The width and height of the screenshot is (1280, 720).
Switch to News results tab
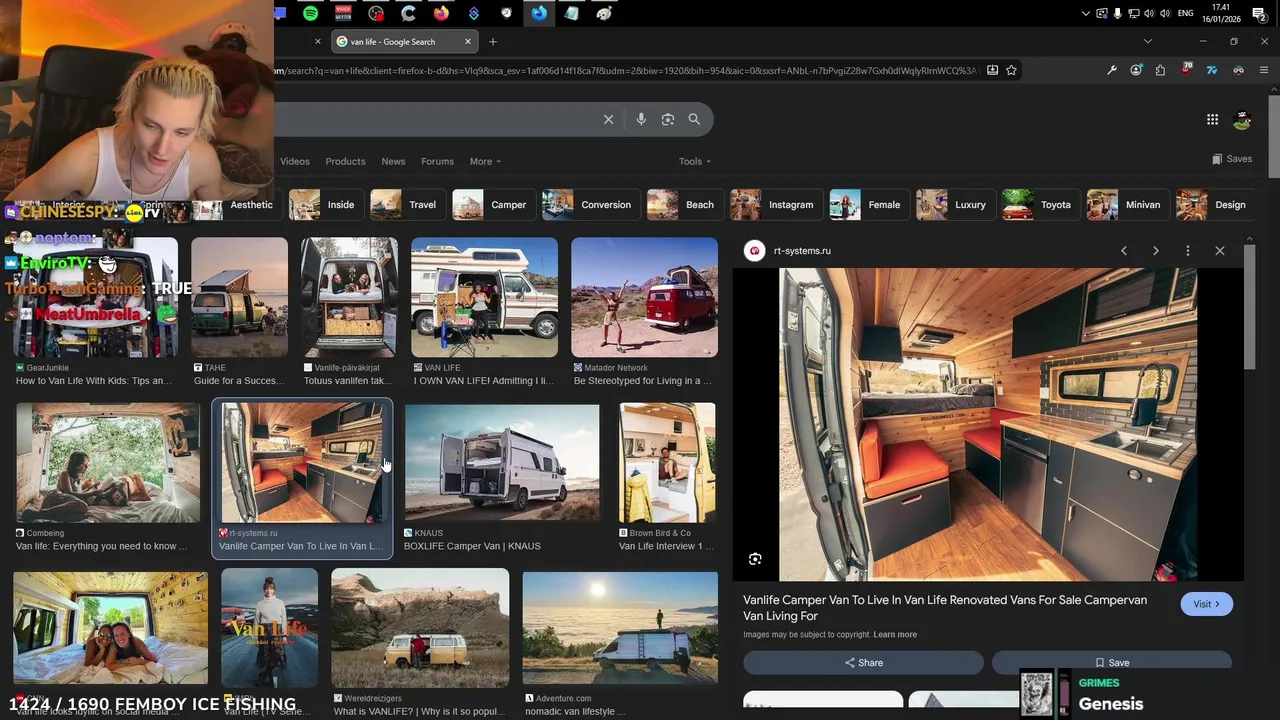(x=393, y=162)
